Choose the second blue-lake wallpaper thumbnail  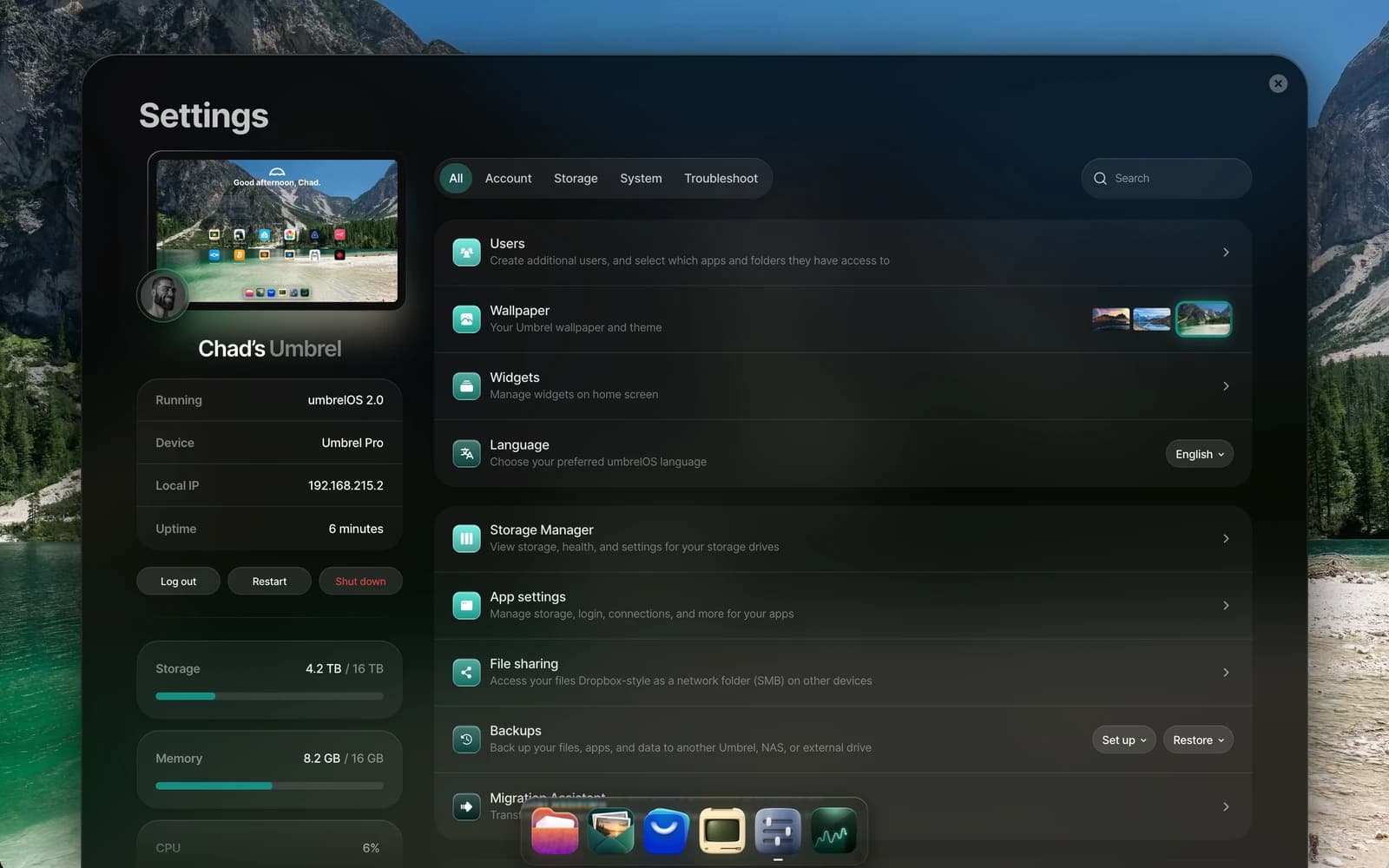(1151, 319)
